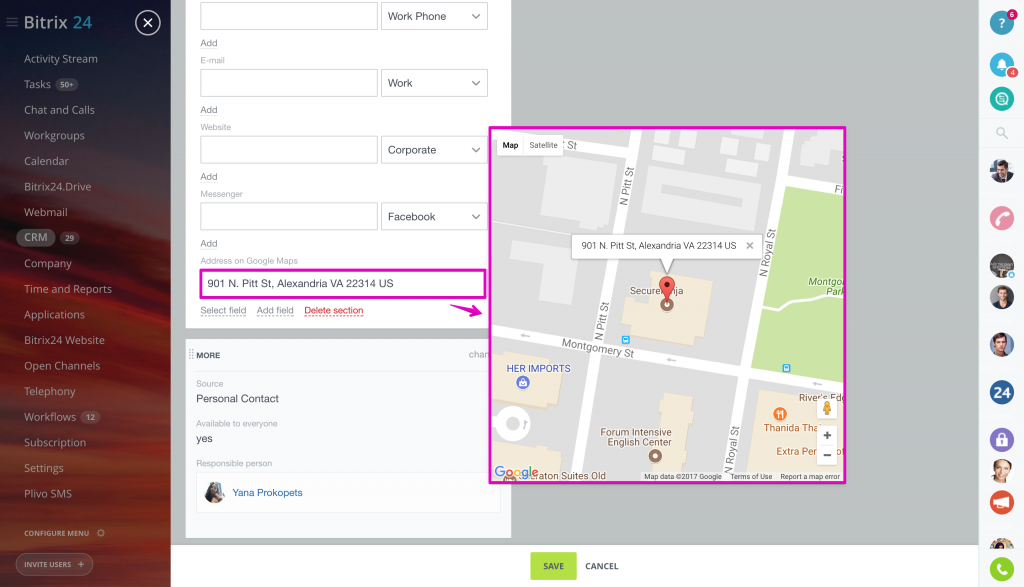The width and height of the screenshot is (1024, 587).
Task: Click the red megaphone chat icon
Action: (1001, 502)
